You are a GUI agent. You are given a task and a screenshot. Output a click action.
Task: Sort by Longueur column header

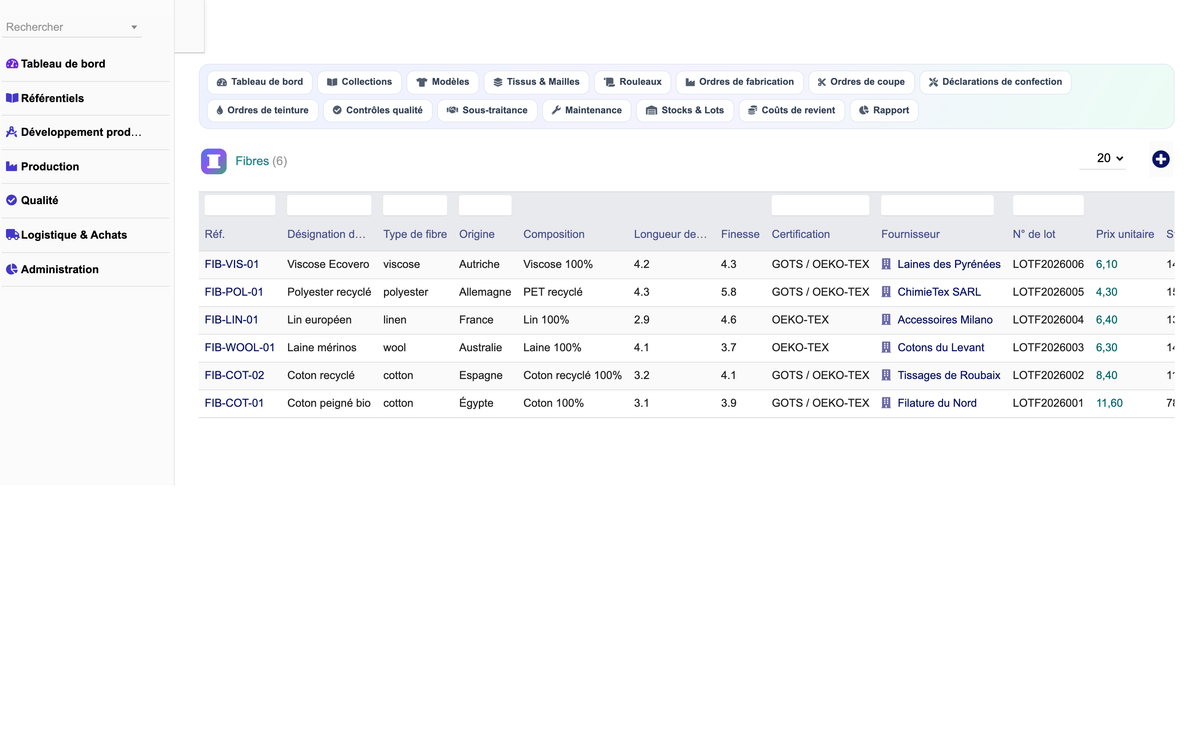coord(670,234)
